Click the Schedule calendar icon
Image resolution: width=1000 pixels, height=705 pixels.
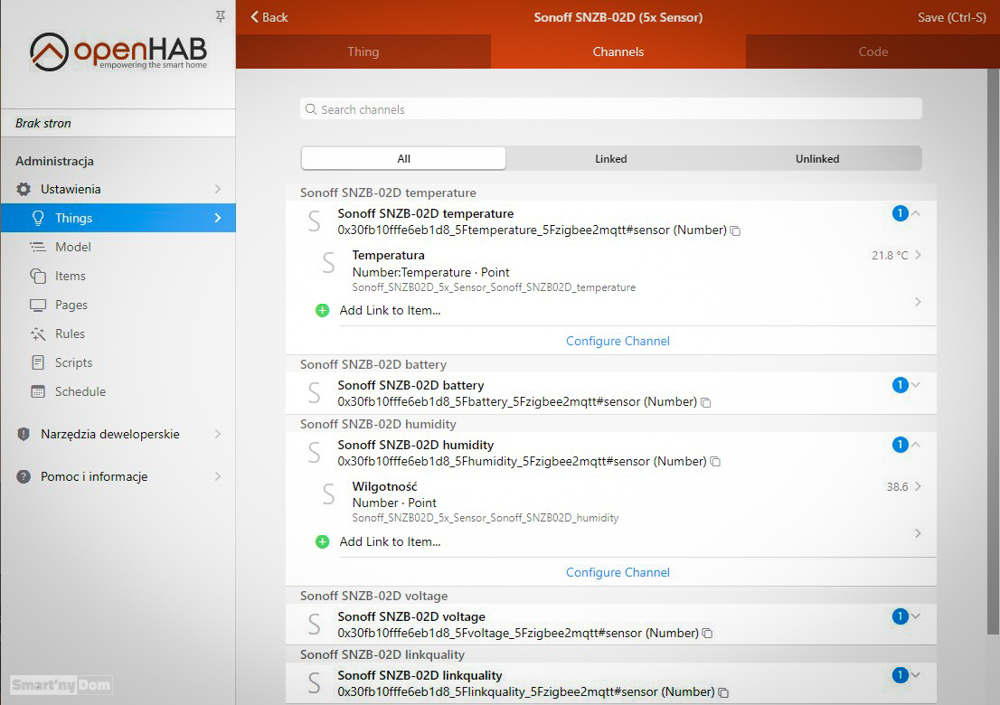[38, 392]
